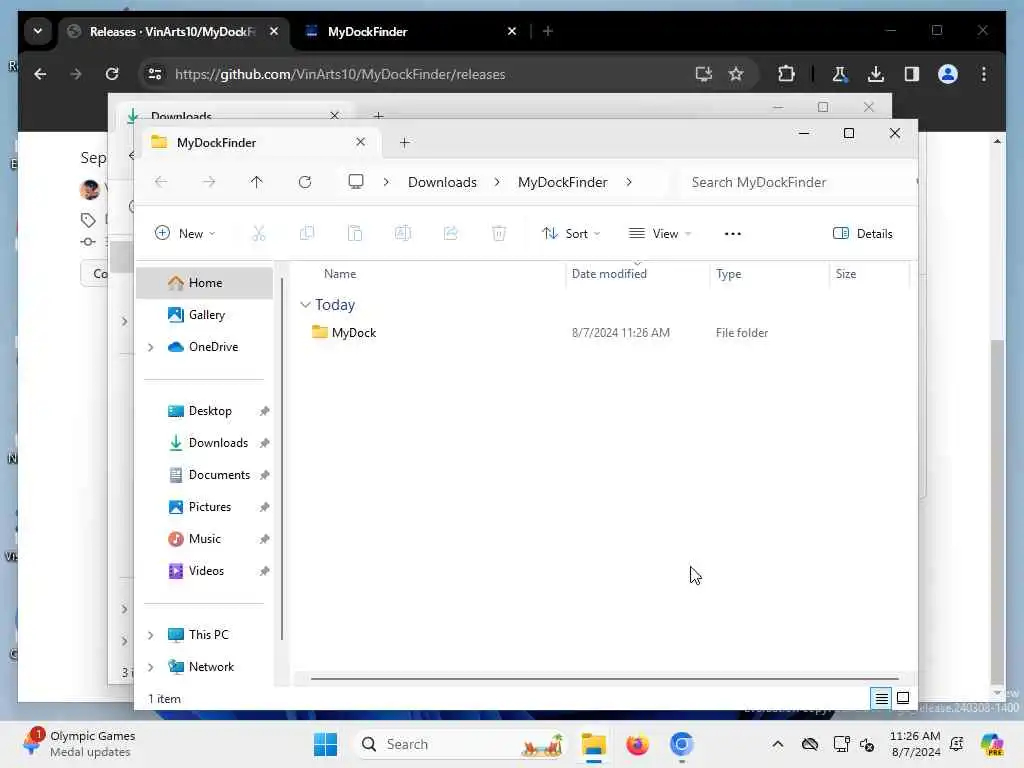Switch to large thumbnails layout icon in status bar

point(903,699)
